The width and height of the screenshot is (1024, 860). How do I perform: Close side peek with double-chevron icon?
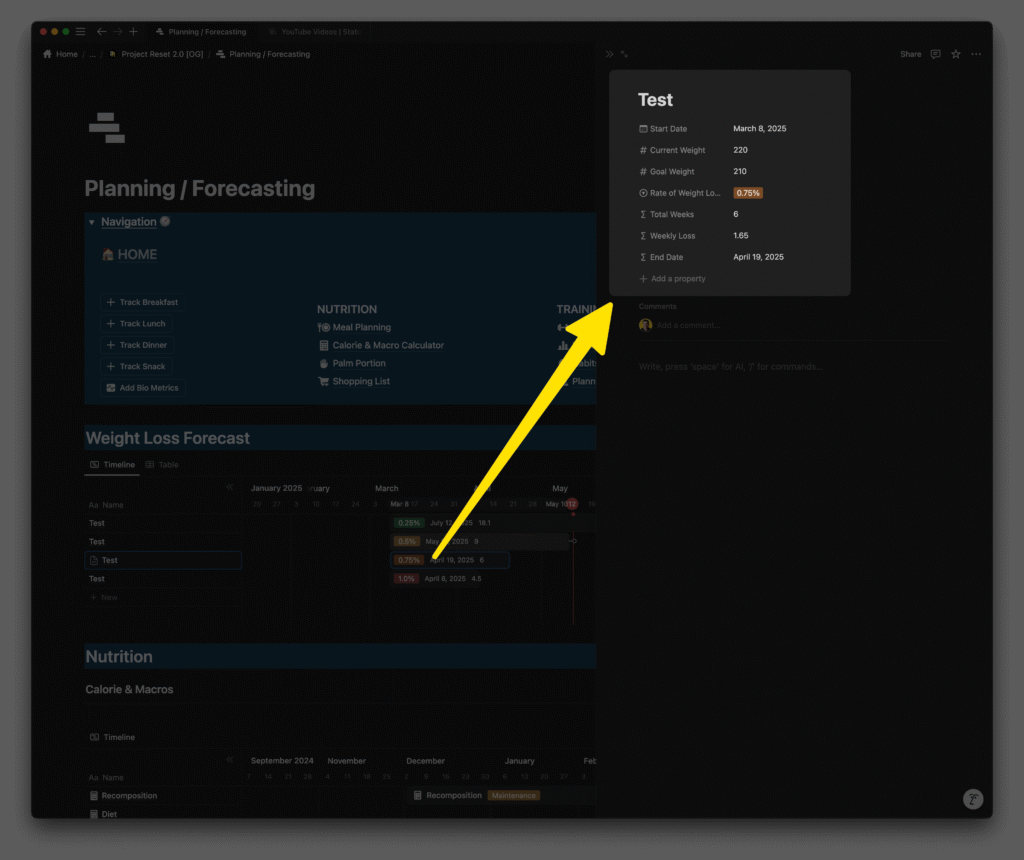[x=609, y=54]
